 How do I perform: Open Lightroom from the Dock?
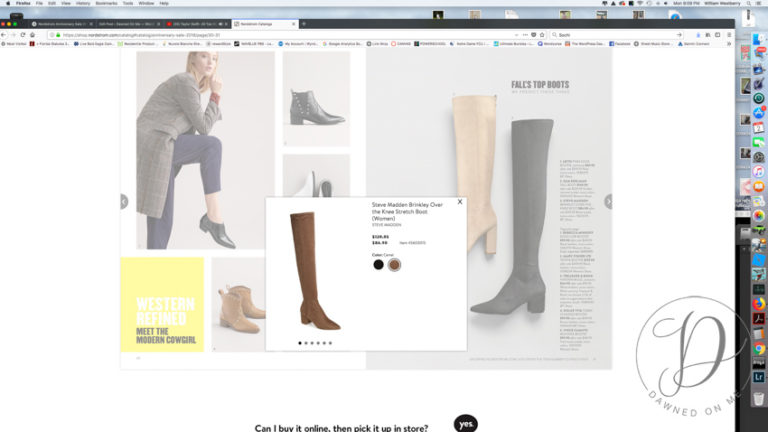[759, 377]
